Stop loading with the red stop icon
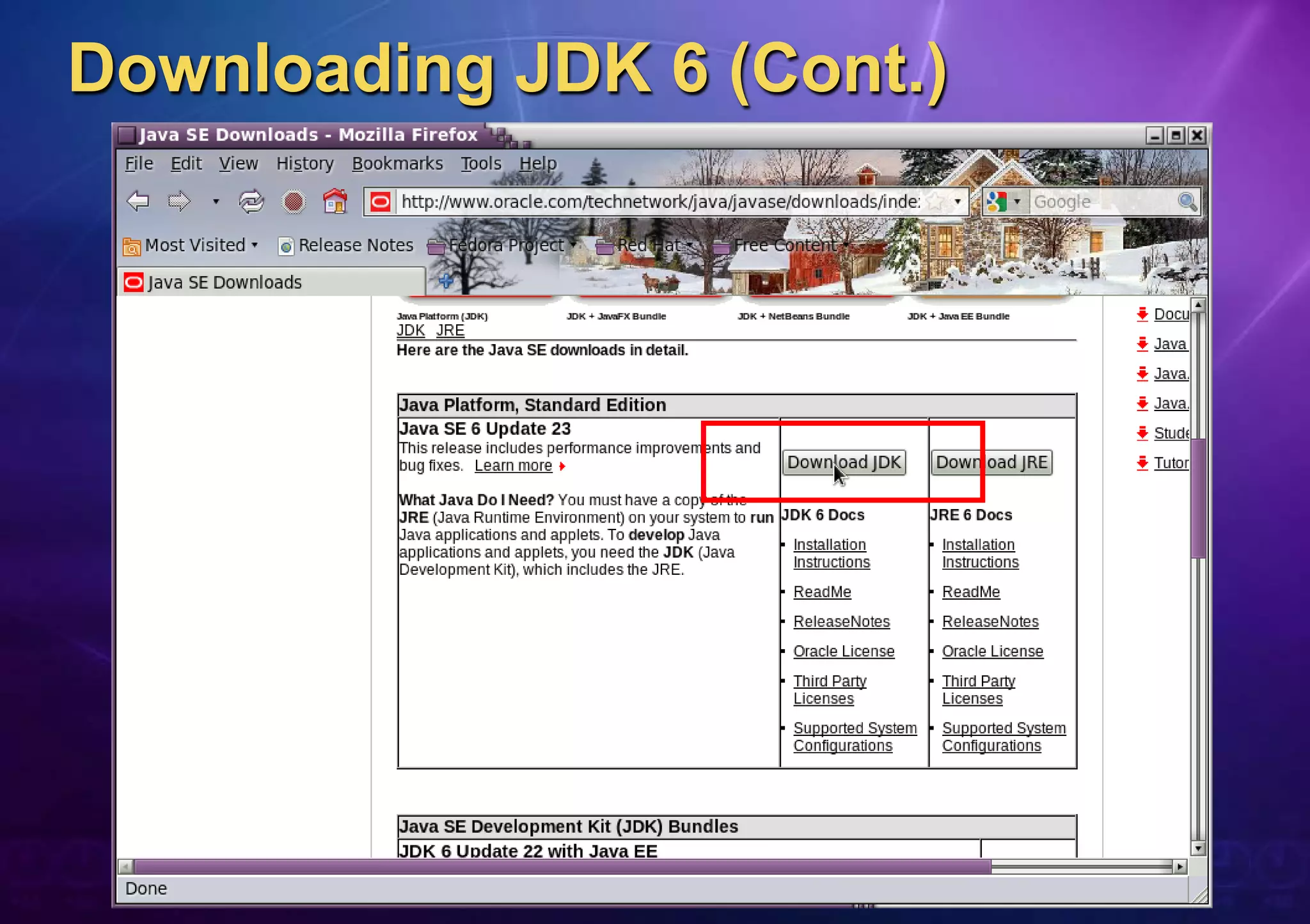Viewport: 1310px width, 924px height. (293, 202)
